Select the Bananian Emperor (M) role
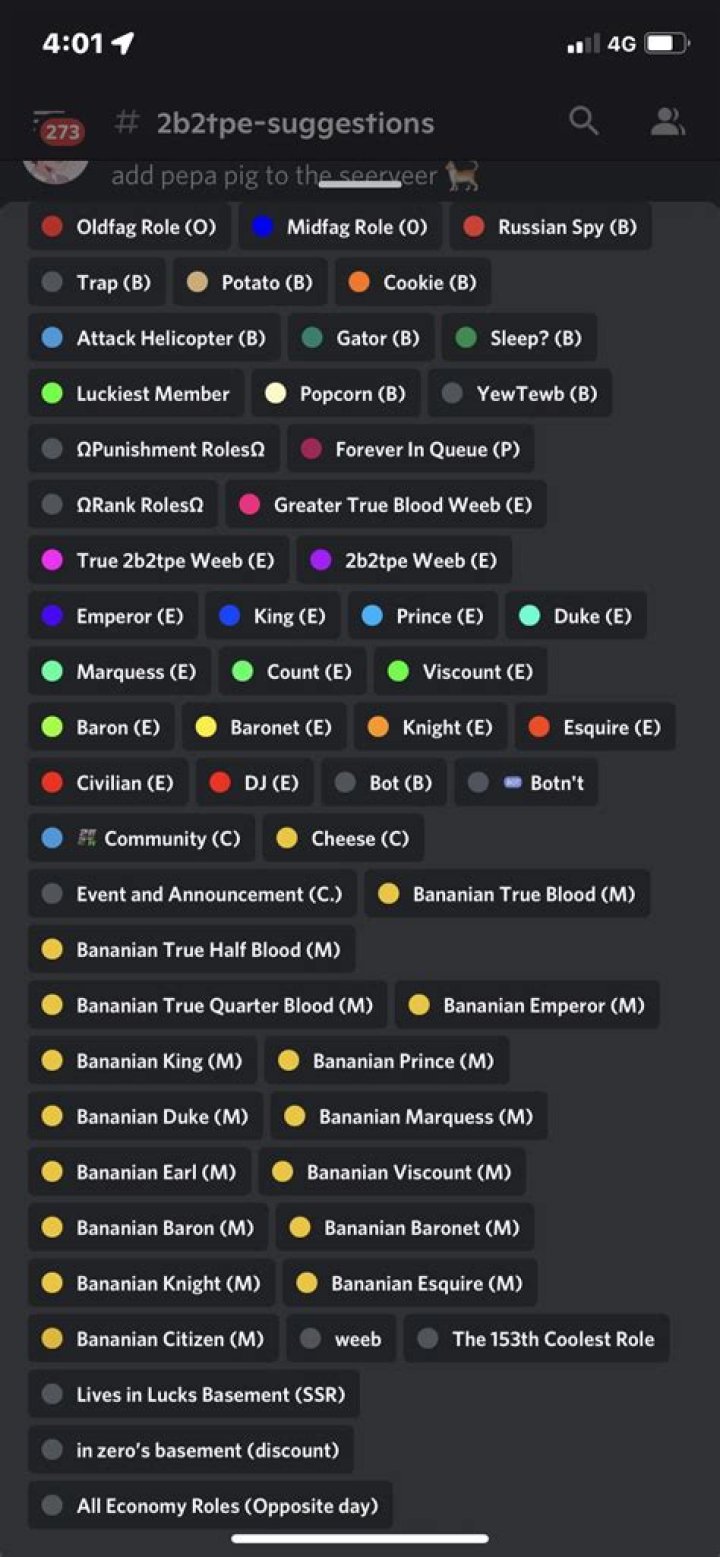 [x=527, y=1005]
